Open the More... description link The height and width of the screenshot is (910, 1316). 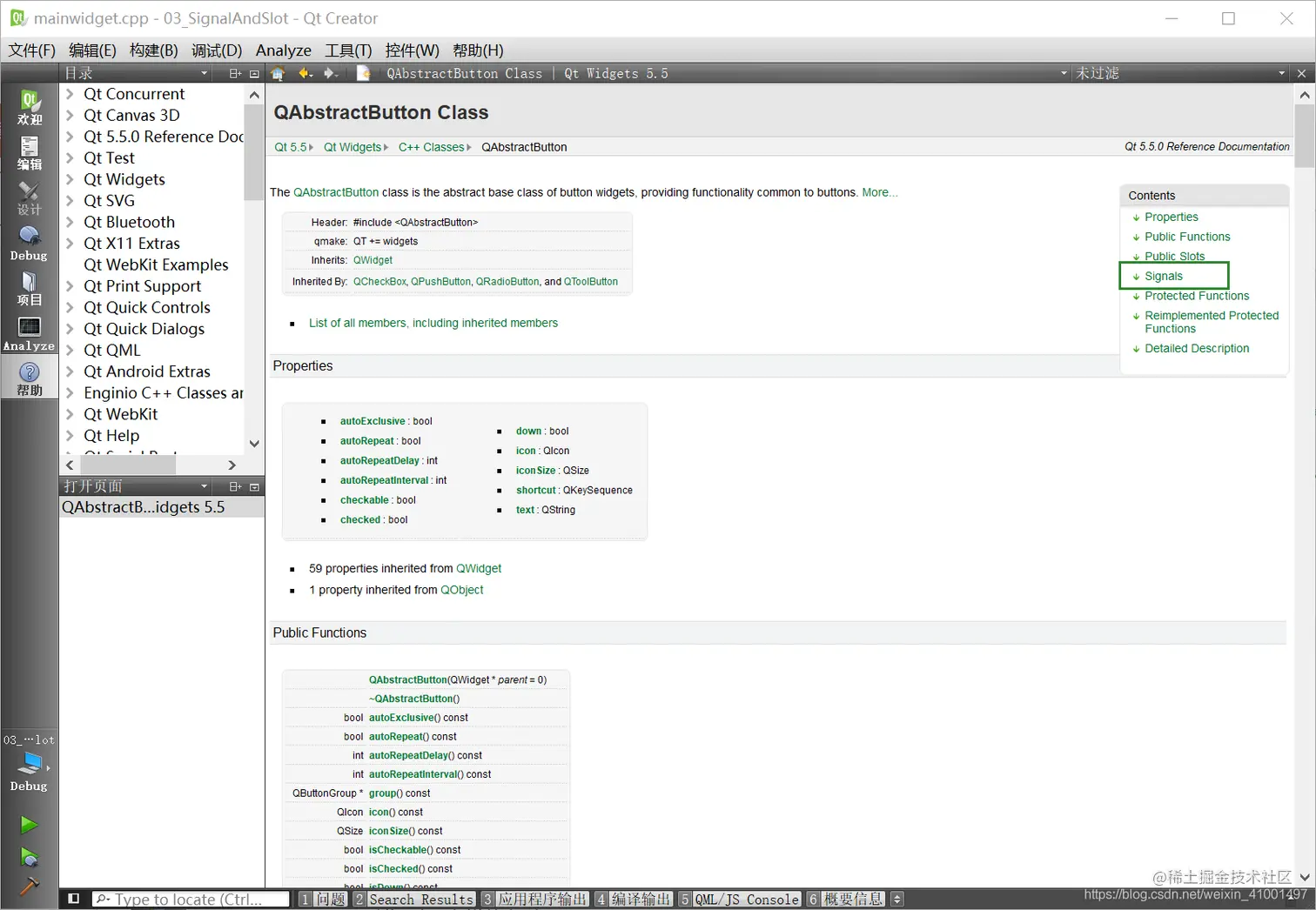pos(879,192)
